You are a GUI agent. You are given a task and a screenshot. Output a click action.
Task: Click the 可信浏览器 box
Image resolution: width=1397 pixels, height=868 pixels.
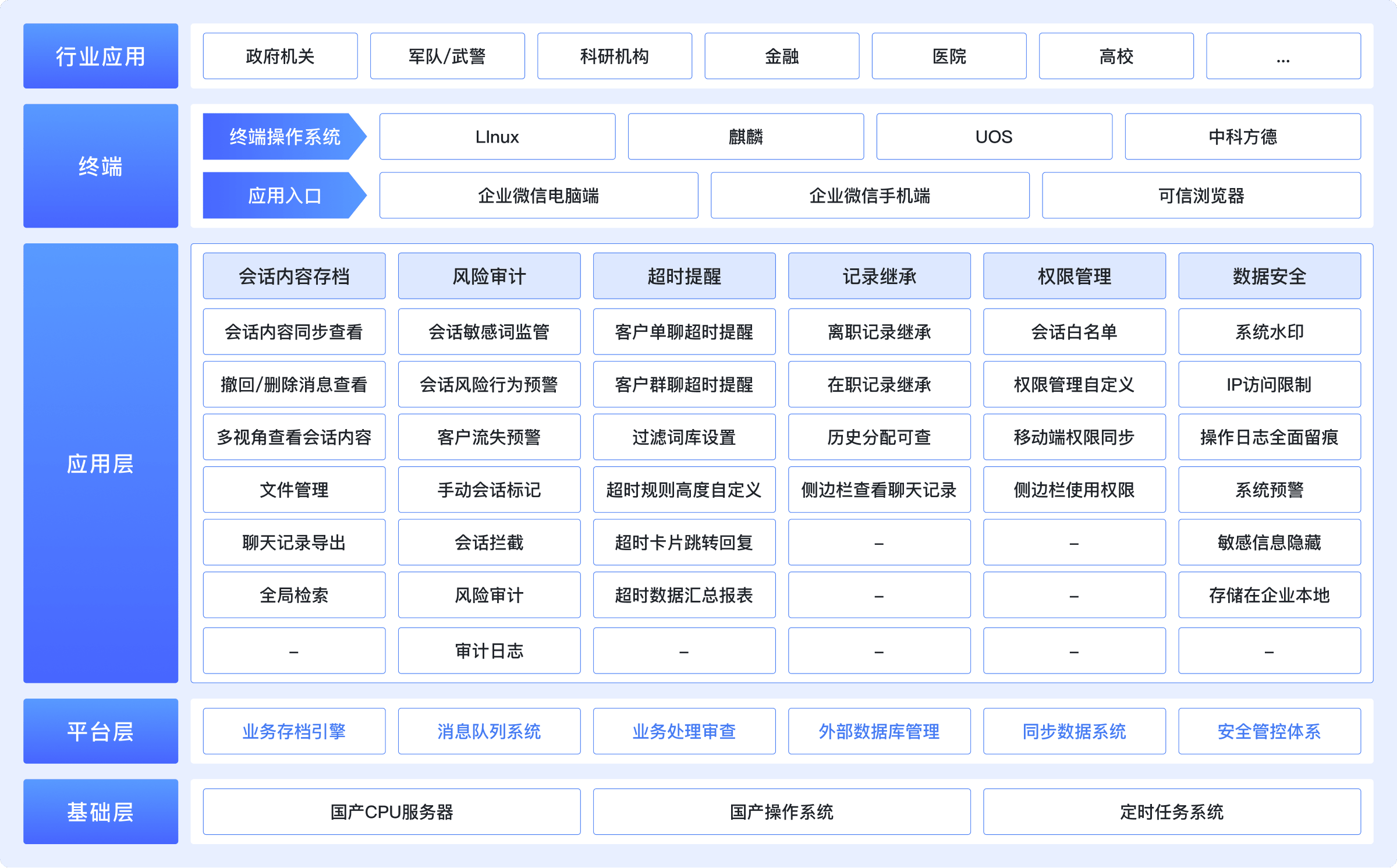[x=1201, y=196]
